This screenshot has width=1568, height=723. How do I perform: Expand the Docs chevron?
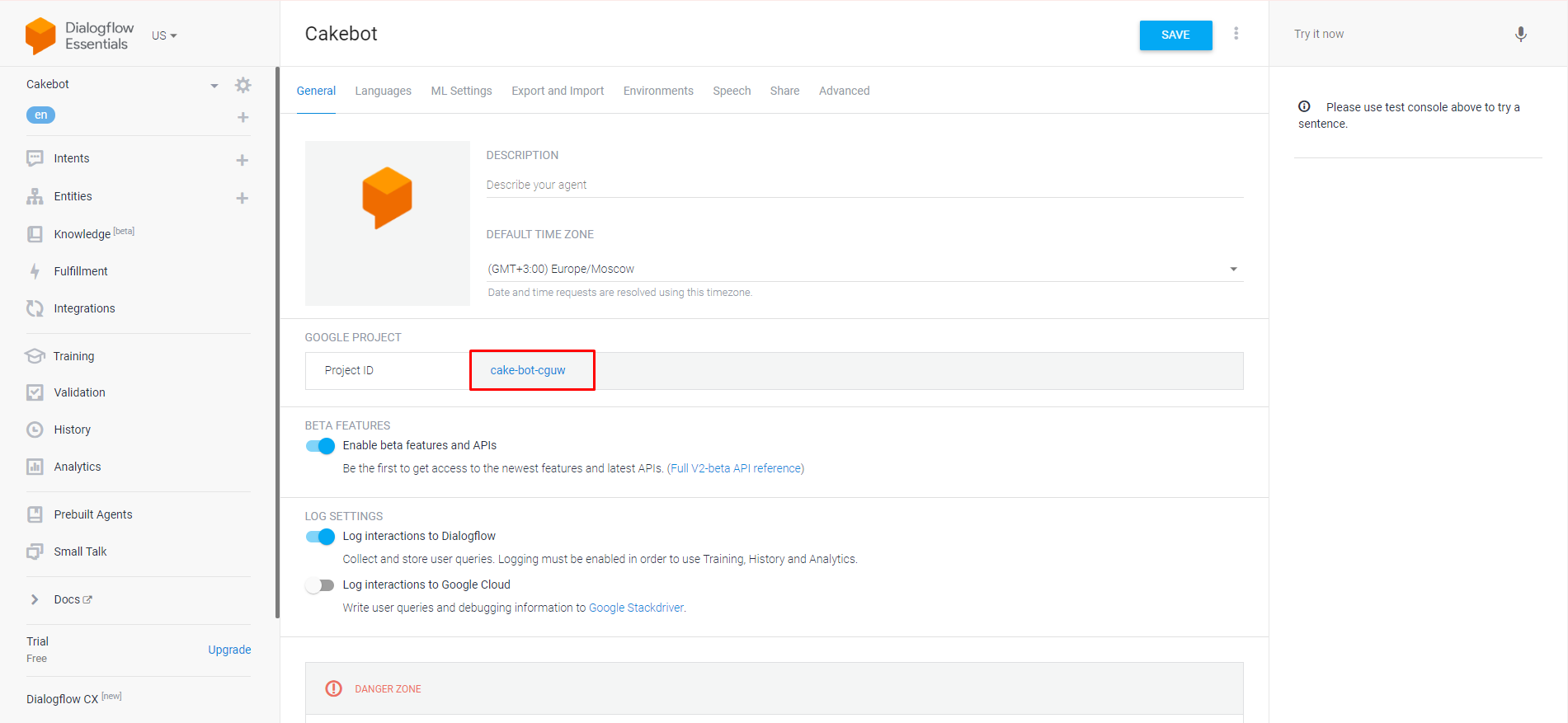[35, 599]
